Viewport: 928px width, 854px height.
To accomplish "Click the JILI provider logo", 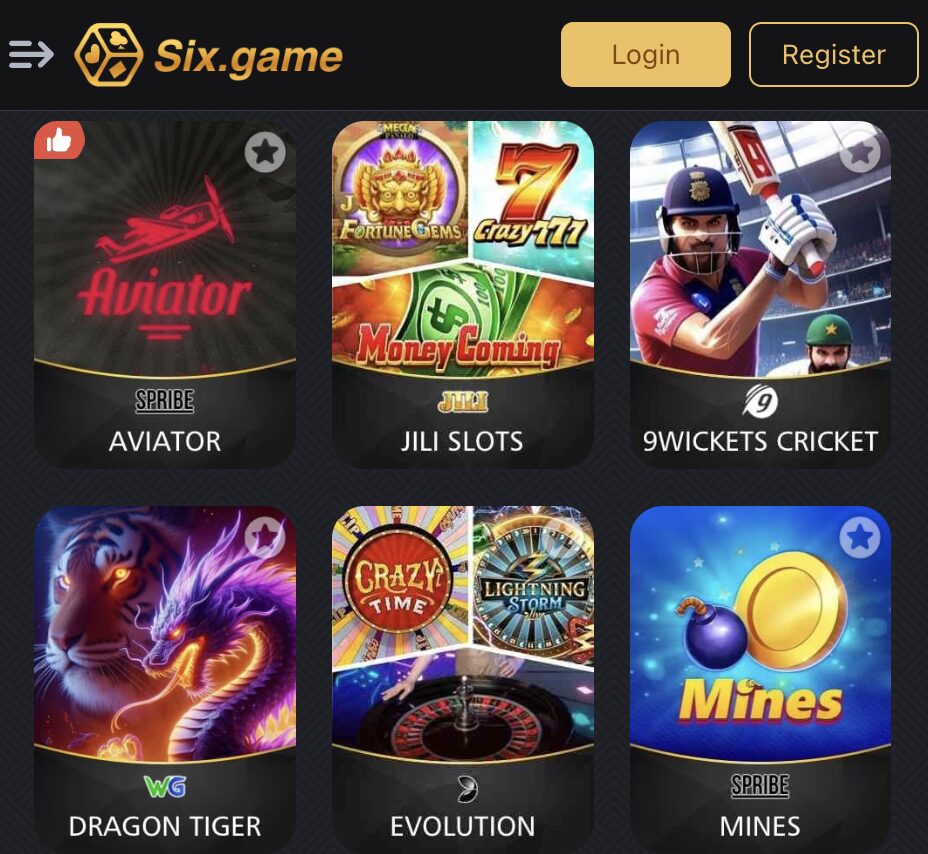I will (462, 402).
